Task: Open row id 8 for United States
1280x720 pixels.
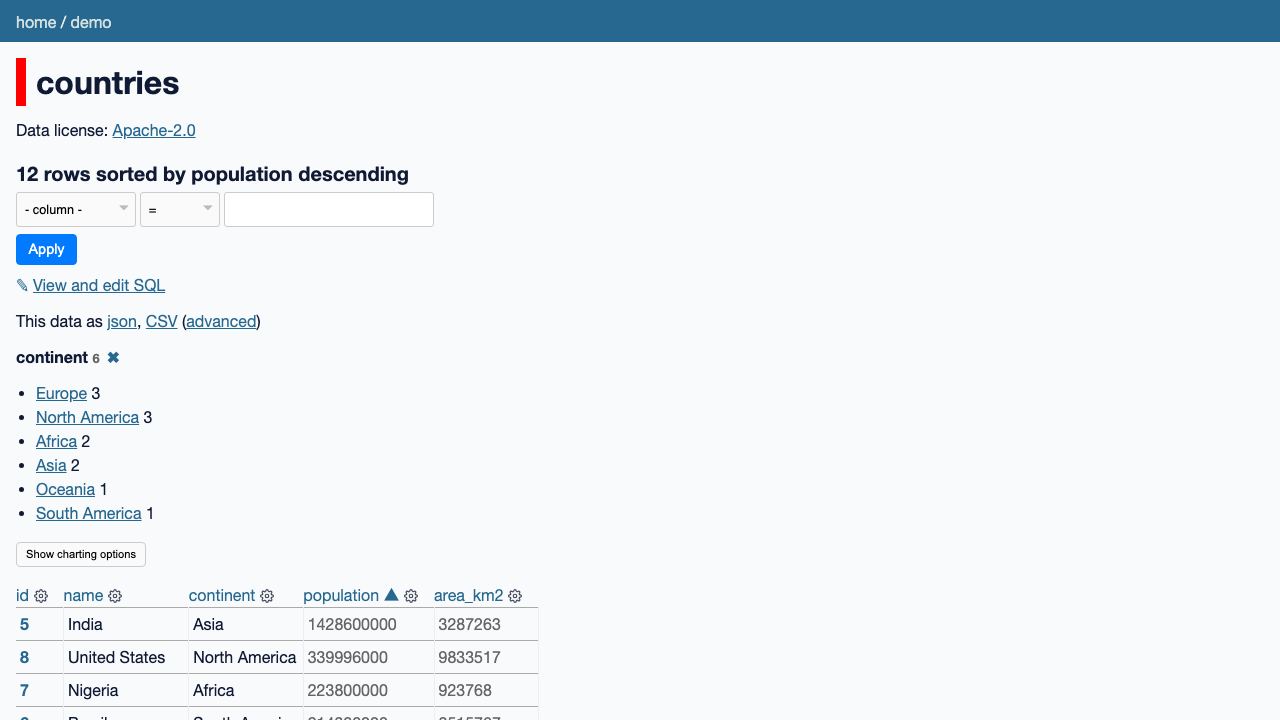Action: [24, 657]
